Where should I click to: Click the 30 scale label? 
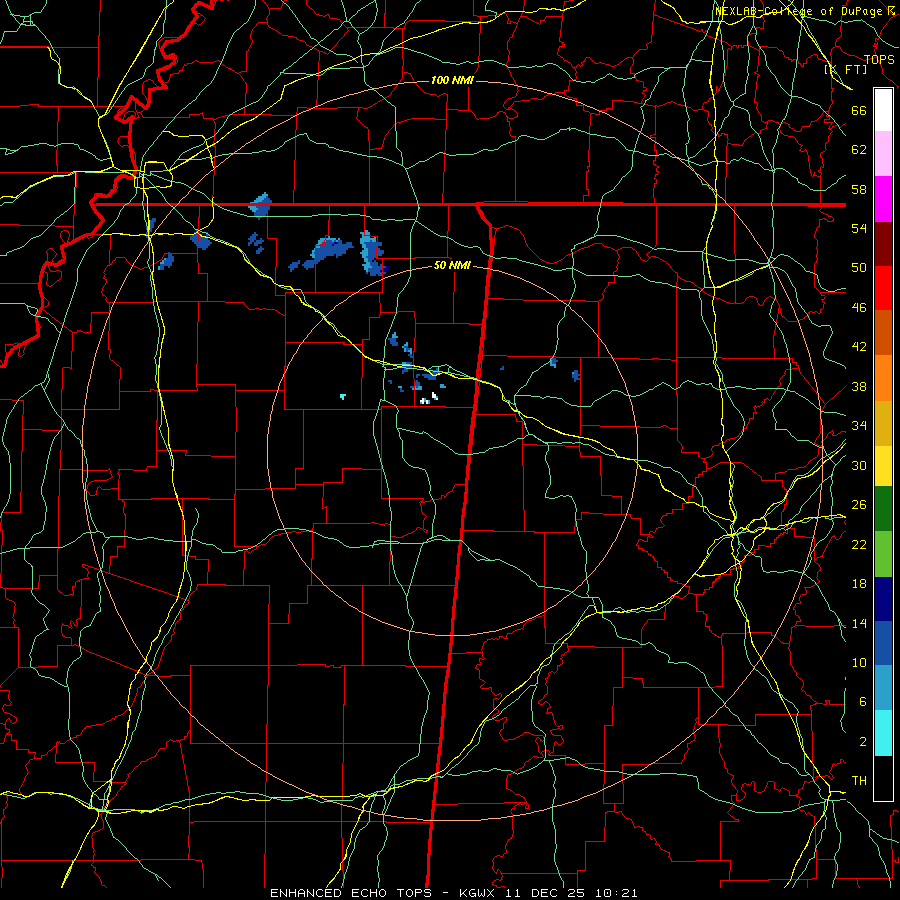point(859,465)
